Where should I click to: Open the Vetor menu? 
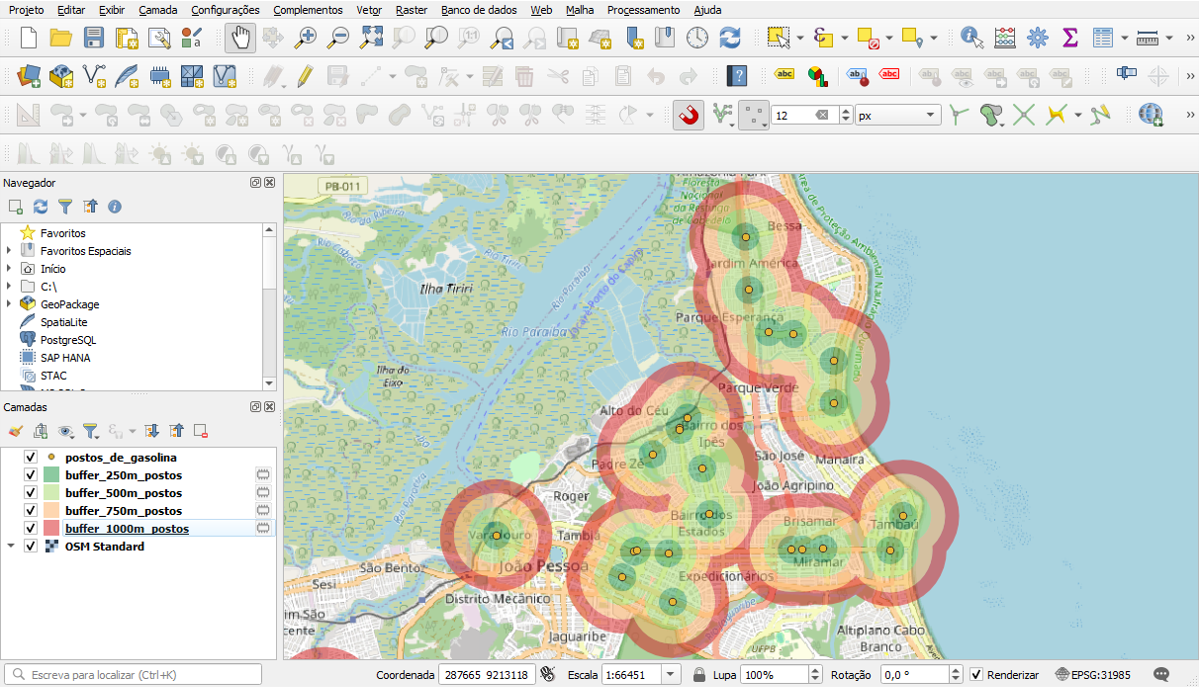(369, 9)
